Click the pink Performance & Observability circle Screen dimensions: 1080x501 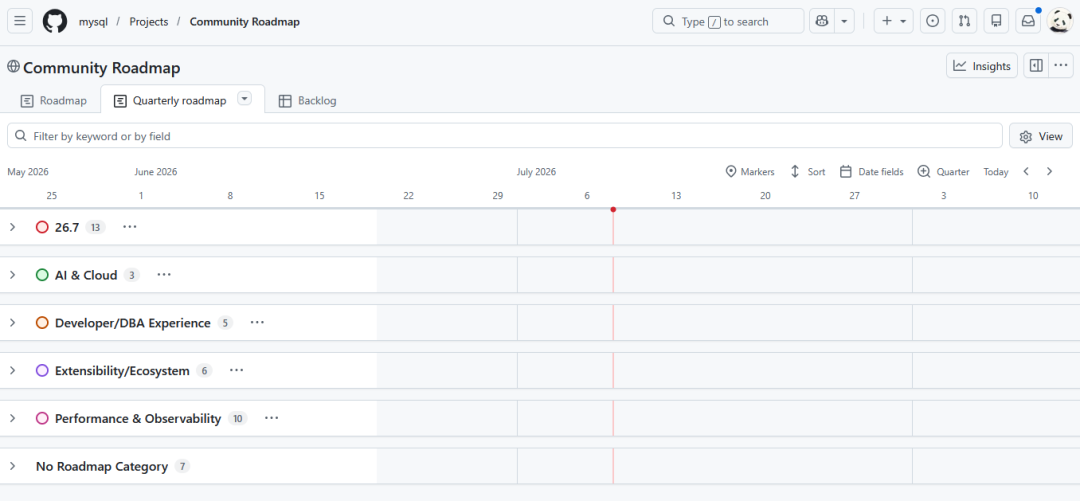pos(42,418)
